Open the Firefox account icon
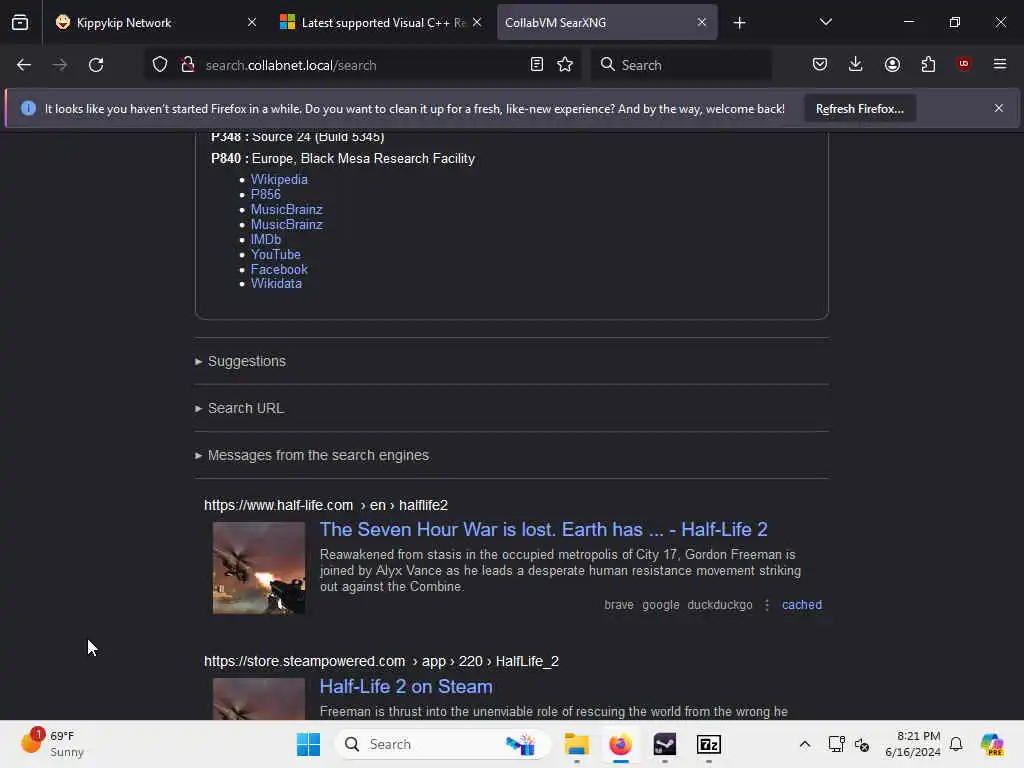The height and width of the screenshot is (768, 1024). tap(892, 64)
